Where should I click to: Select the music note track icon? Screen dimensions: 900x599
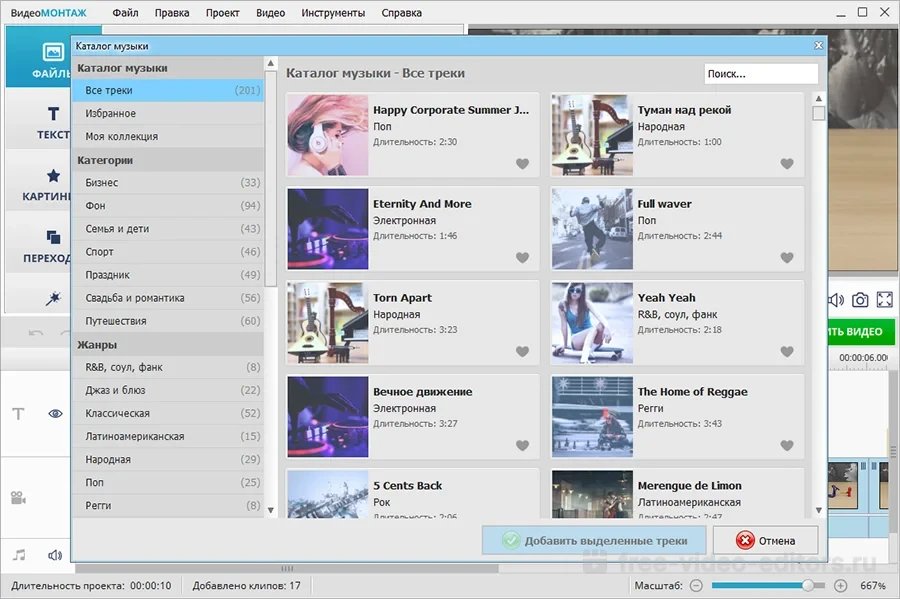[x=19, y=555]
